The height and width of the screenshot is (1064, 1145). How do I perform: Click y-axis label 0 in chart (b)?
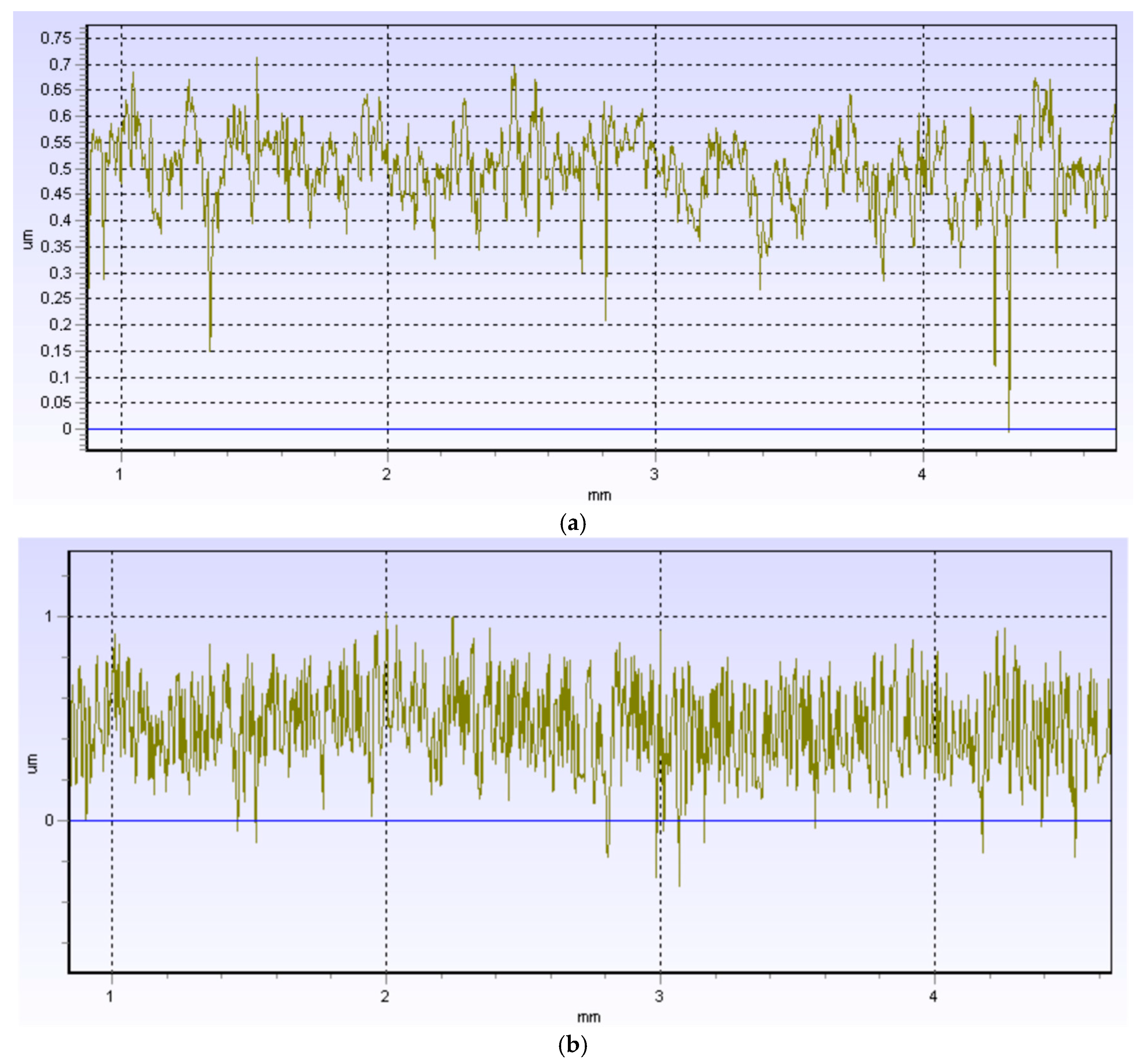tap(48, 821)
